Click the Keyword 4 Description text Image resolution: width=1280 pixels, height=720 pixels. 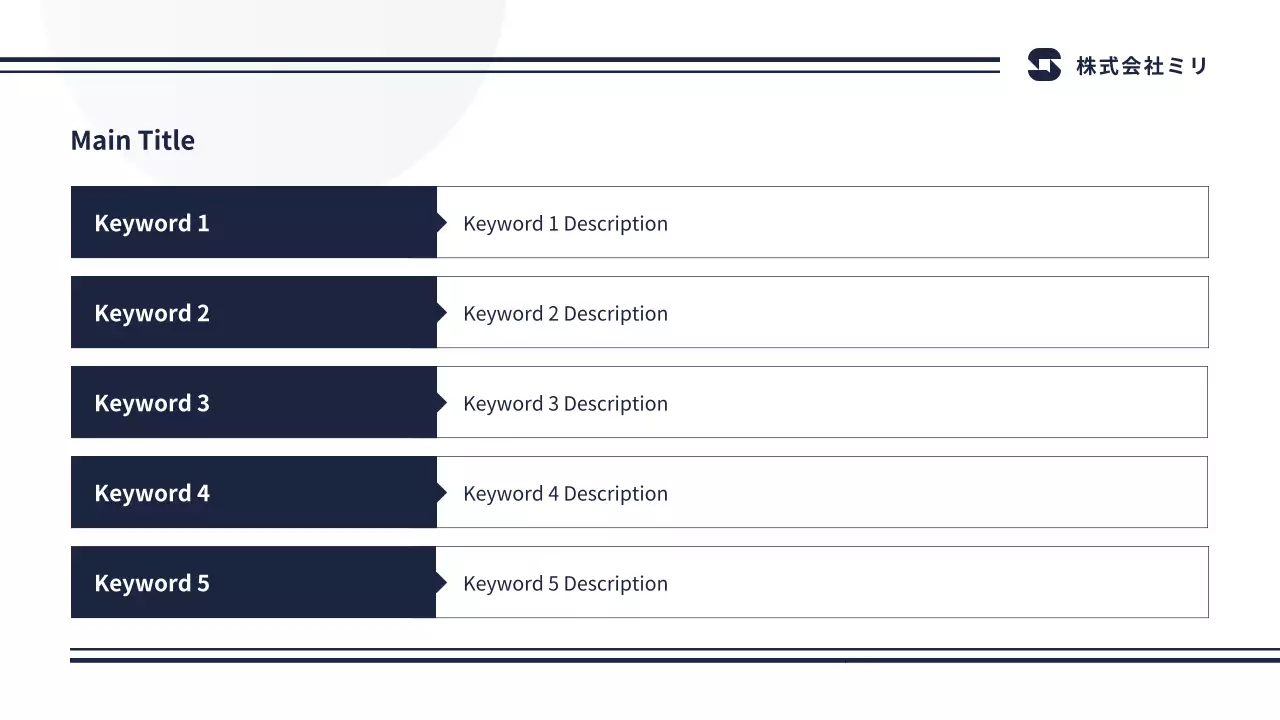[x=565, y=493]
